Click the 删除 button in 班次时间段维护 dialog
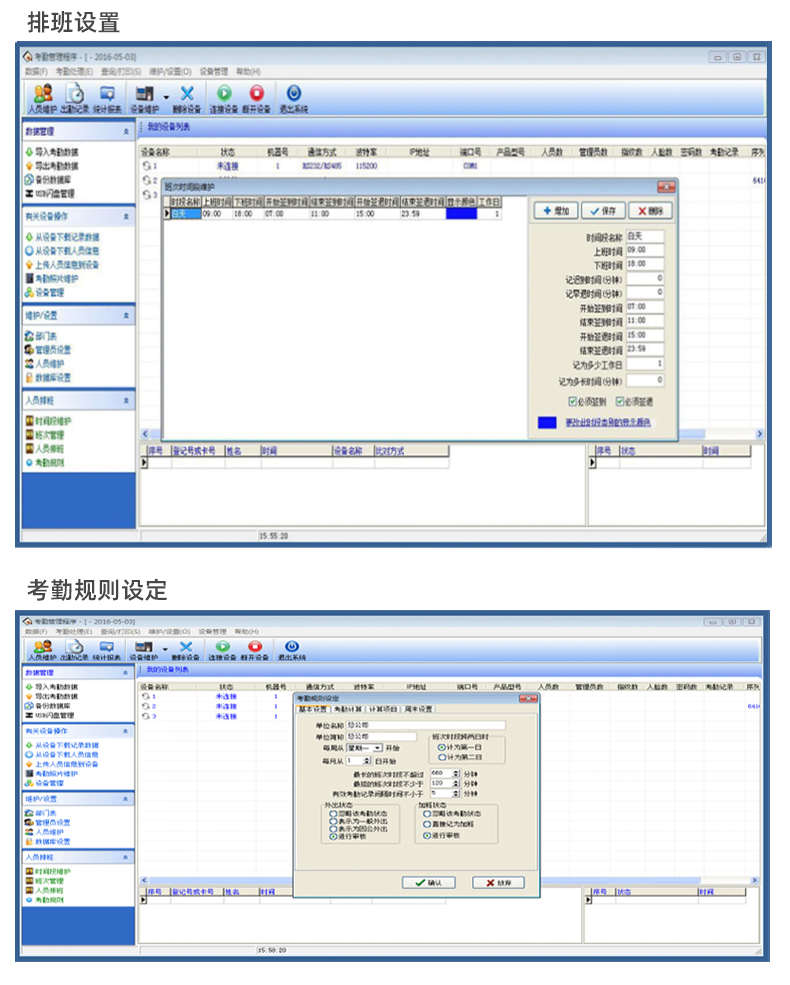 [651, 211]
